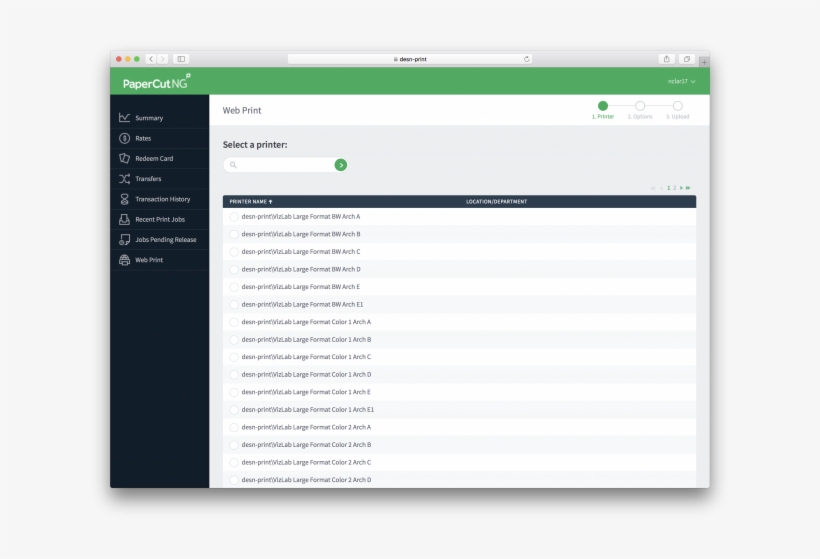This screenshot has height=559, width=820.
Task: Click the Transfers shuffle arrows icon
Action: click(x=124, y=179)
